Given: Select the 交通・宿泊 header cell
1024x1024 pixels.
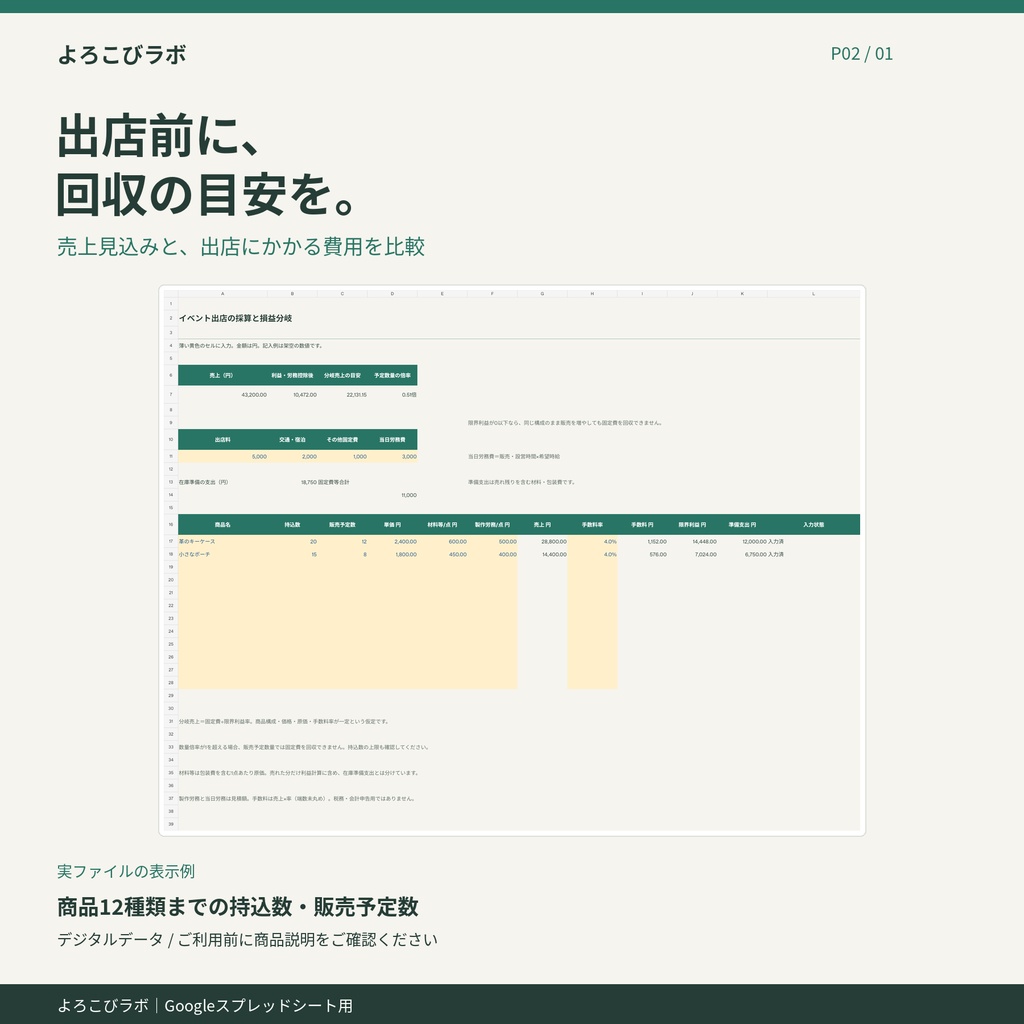Looking at the screenshot, I should click(x=292, y=440).
